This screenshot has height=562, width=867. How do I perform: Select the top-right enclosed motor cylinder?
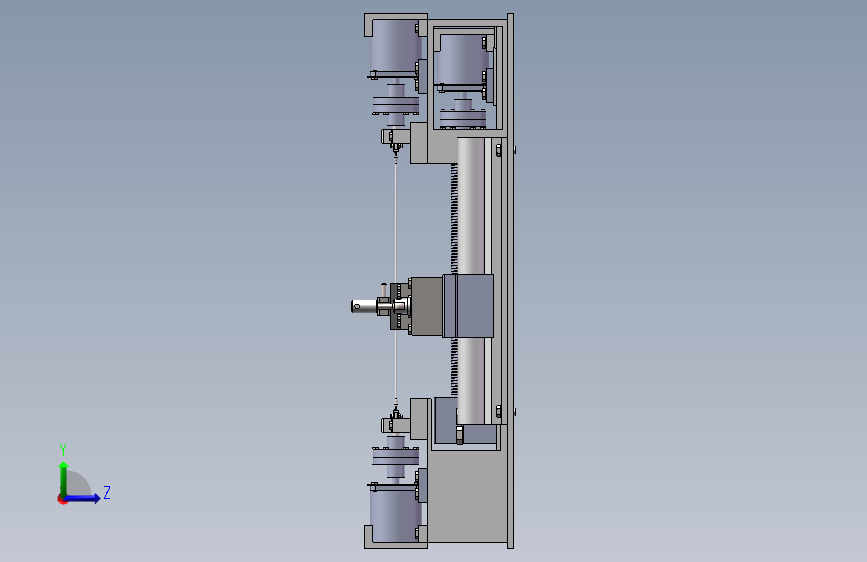click(x=463, y=60)
